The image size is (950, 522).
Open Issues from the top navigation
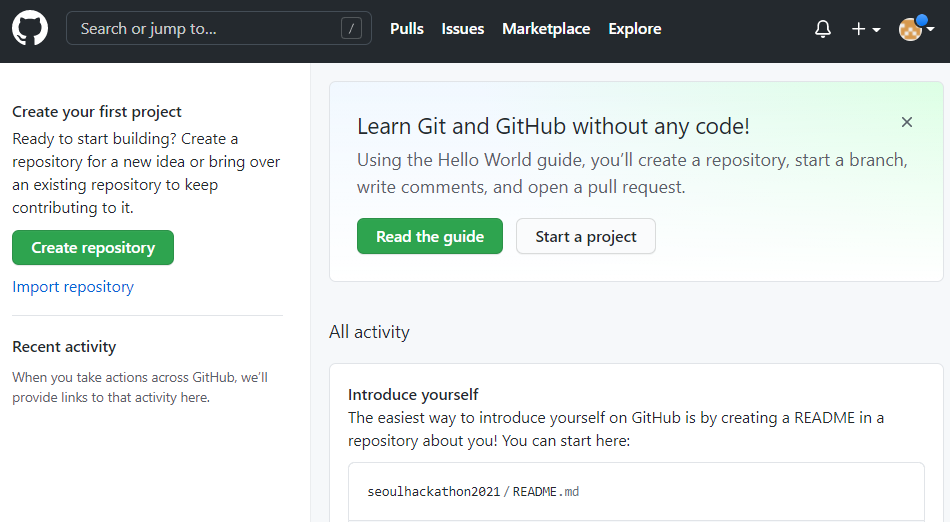[462, 28]
